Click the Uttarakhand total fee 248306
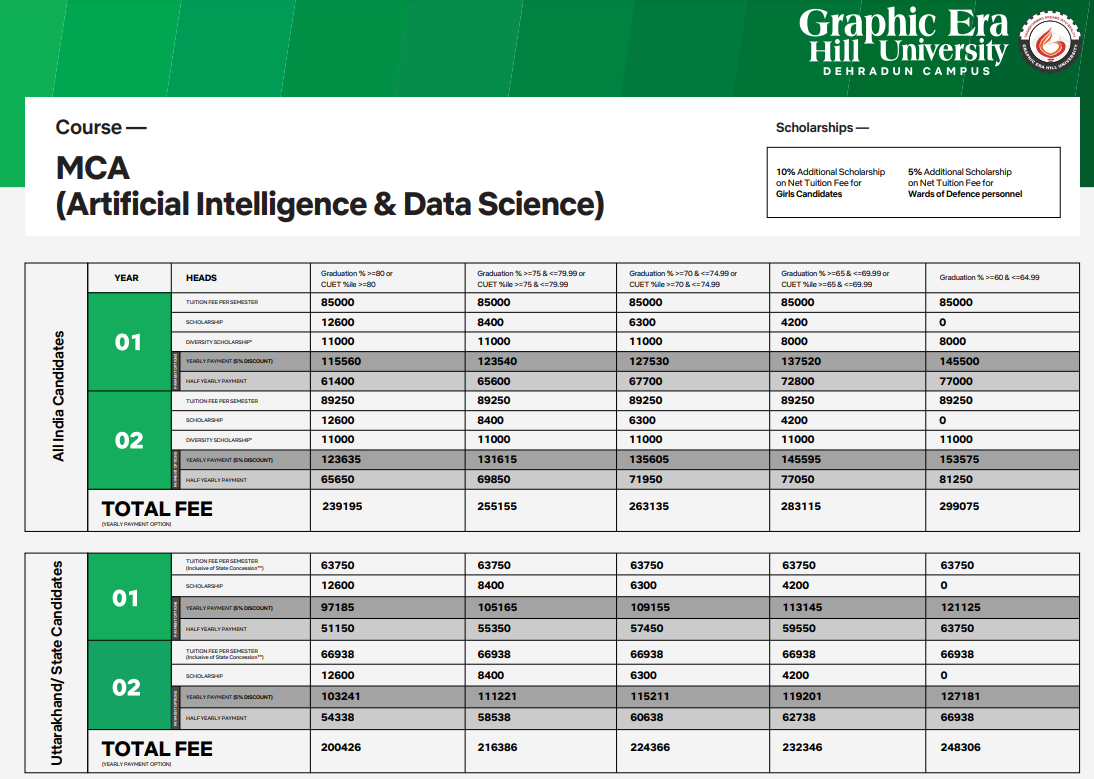The width and height of the screenshot is (1094, 779). point(960,747)
